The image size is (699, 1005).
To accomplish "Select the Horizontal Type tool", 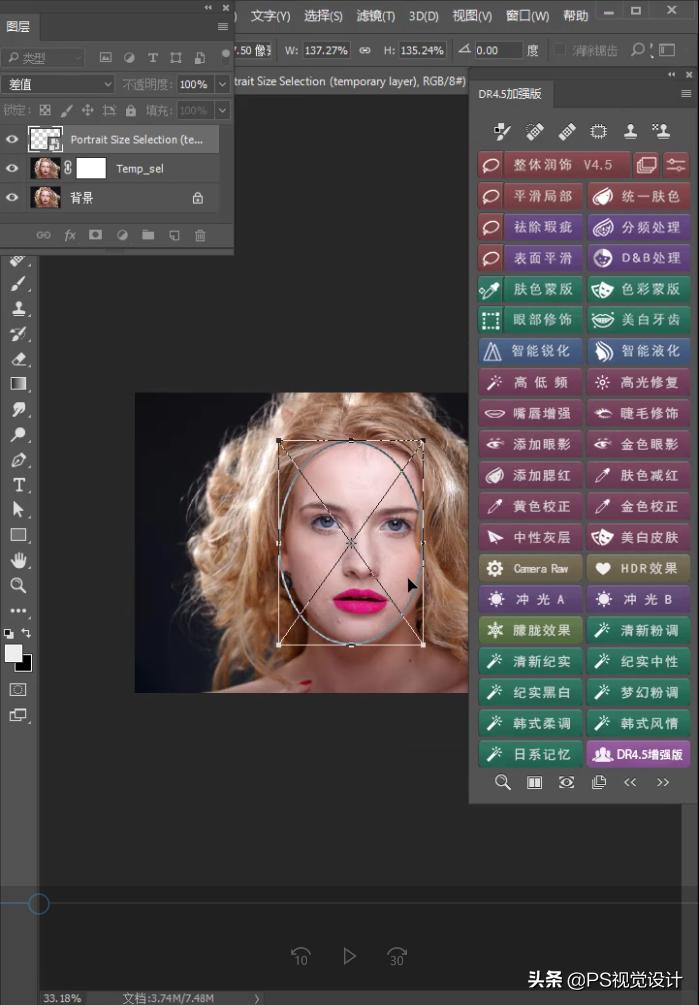I will (x=18, y=485).
